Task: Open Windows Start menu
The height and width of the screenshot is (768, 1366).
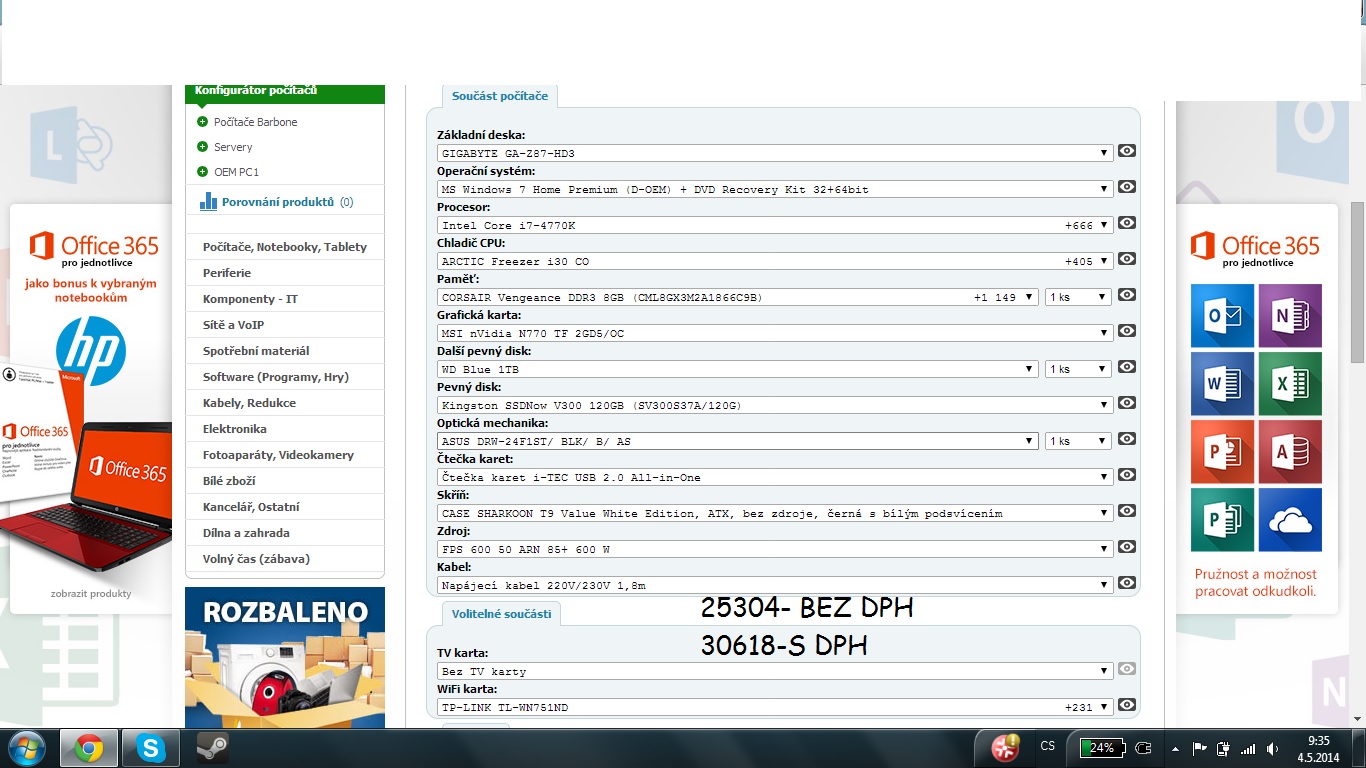Action: point(27,747)
